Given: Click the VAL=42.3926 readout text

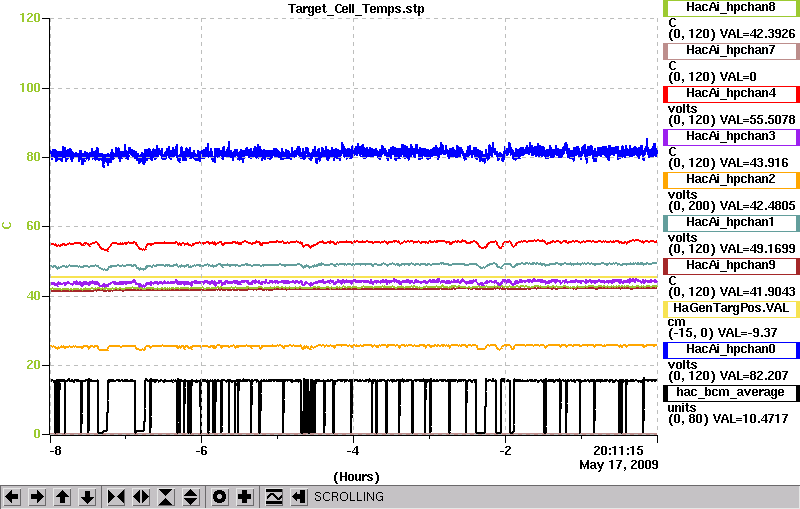Looking at the screenshot, I should tap(757, 34).
